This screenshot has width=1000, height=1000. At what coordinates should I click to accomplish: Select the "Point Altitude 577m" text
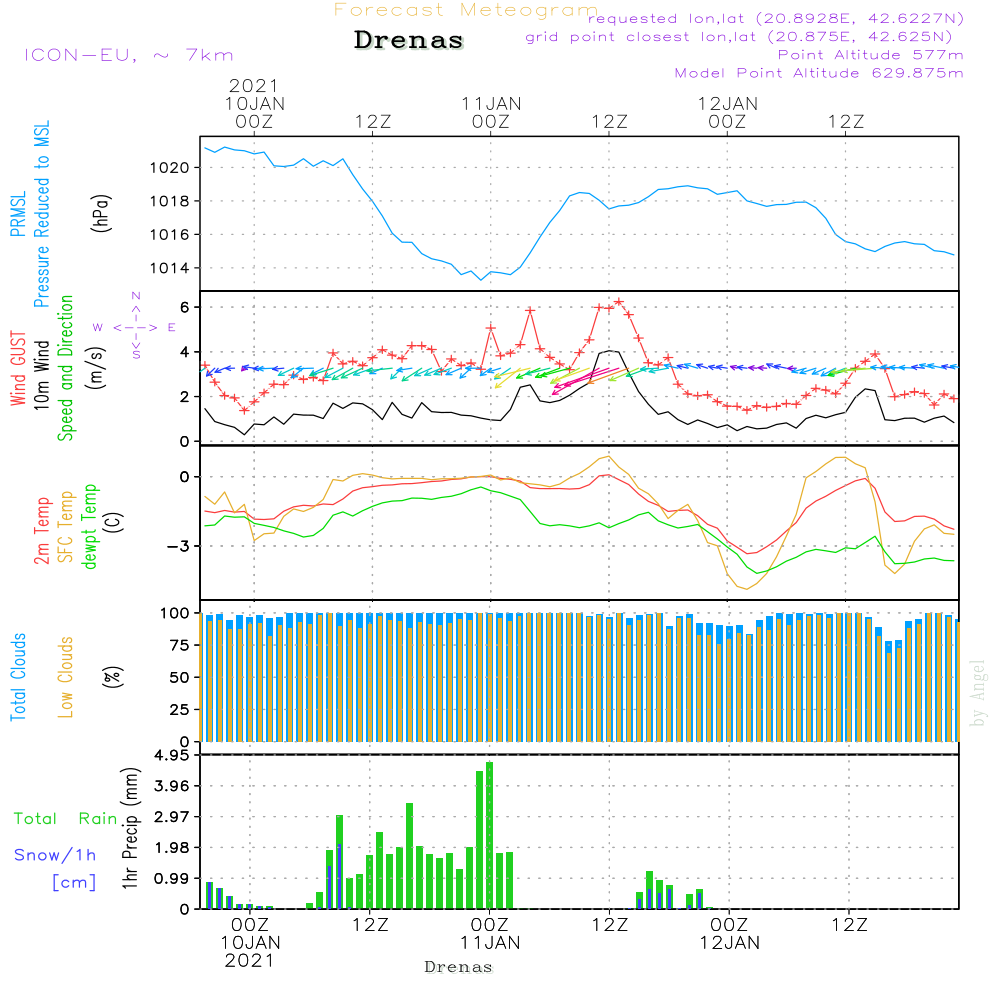(871, 55)
